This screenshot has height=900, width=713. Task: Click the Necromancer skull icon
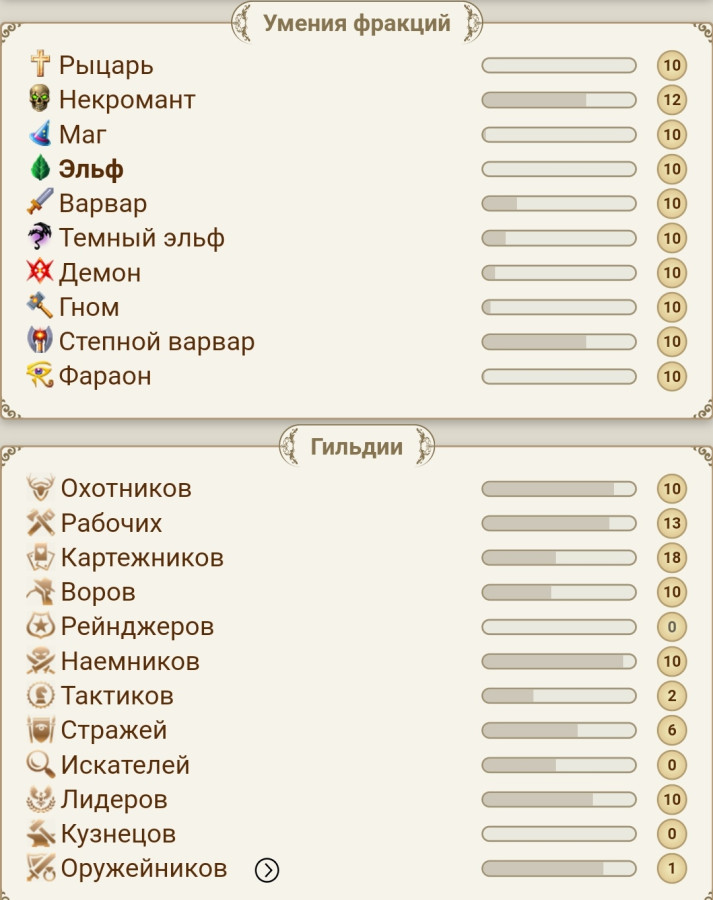40,98
